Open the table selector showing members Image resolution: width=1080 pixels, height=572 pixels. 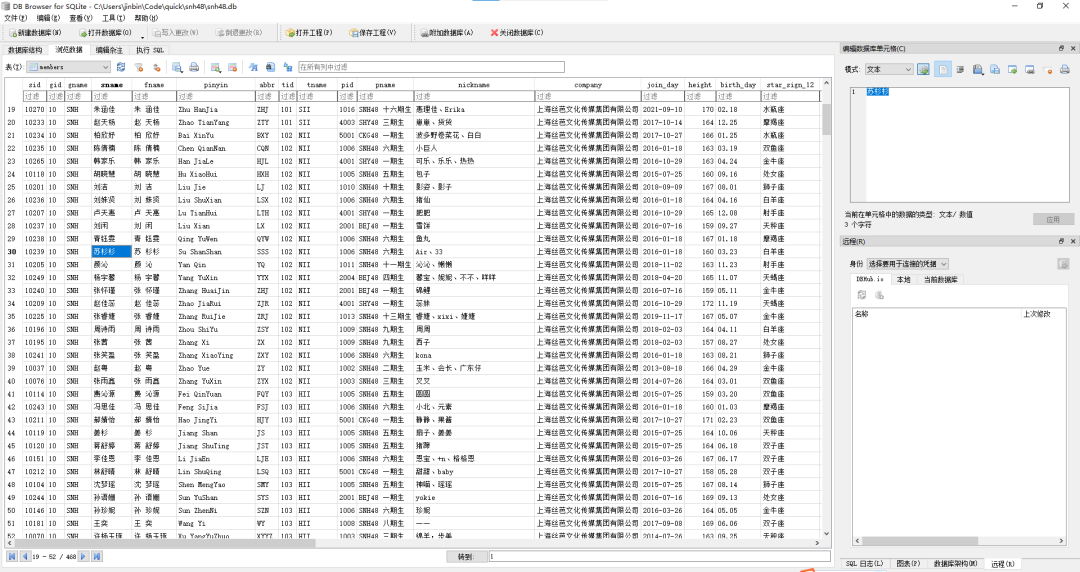coord(67,67)
